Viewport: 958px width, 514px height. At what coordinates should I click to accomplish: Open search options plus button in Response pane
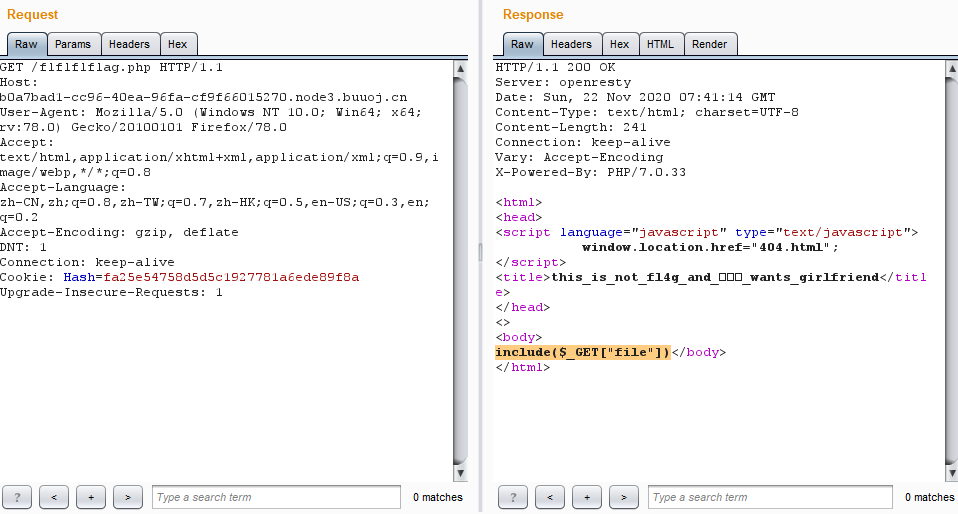pos(587,497)
